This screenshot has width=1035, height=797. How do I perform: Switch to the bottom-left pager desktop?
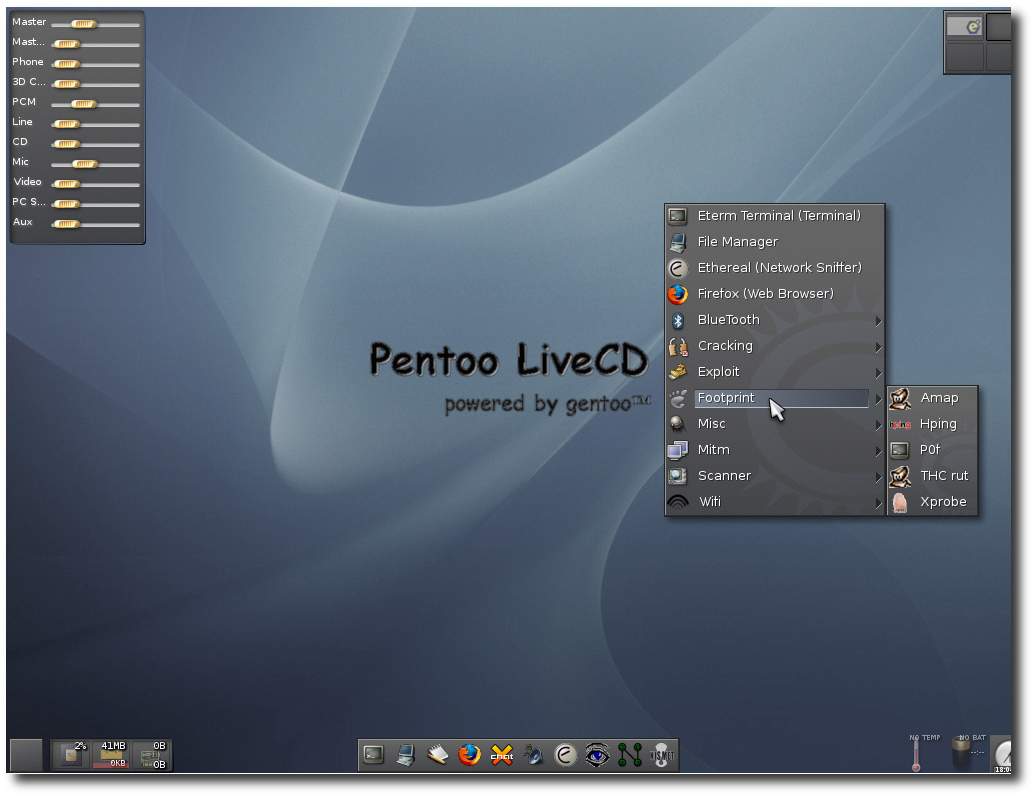[x=965, y=57]
